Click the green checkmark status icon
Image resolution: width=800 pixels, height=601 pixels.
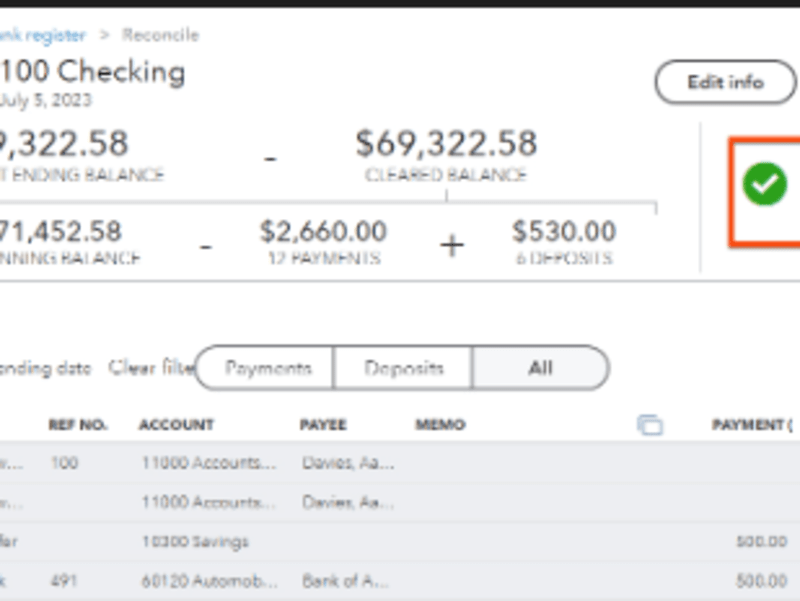coord(764,184)
